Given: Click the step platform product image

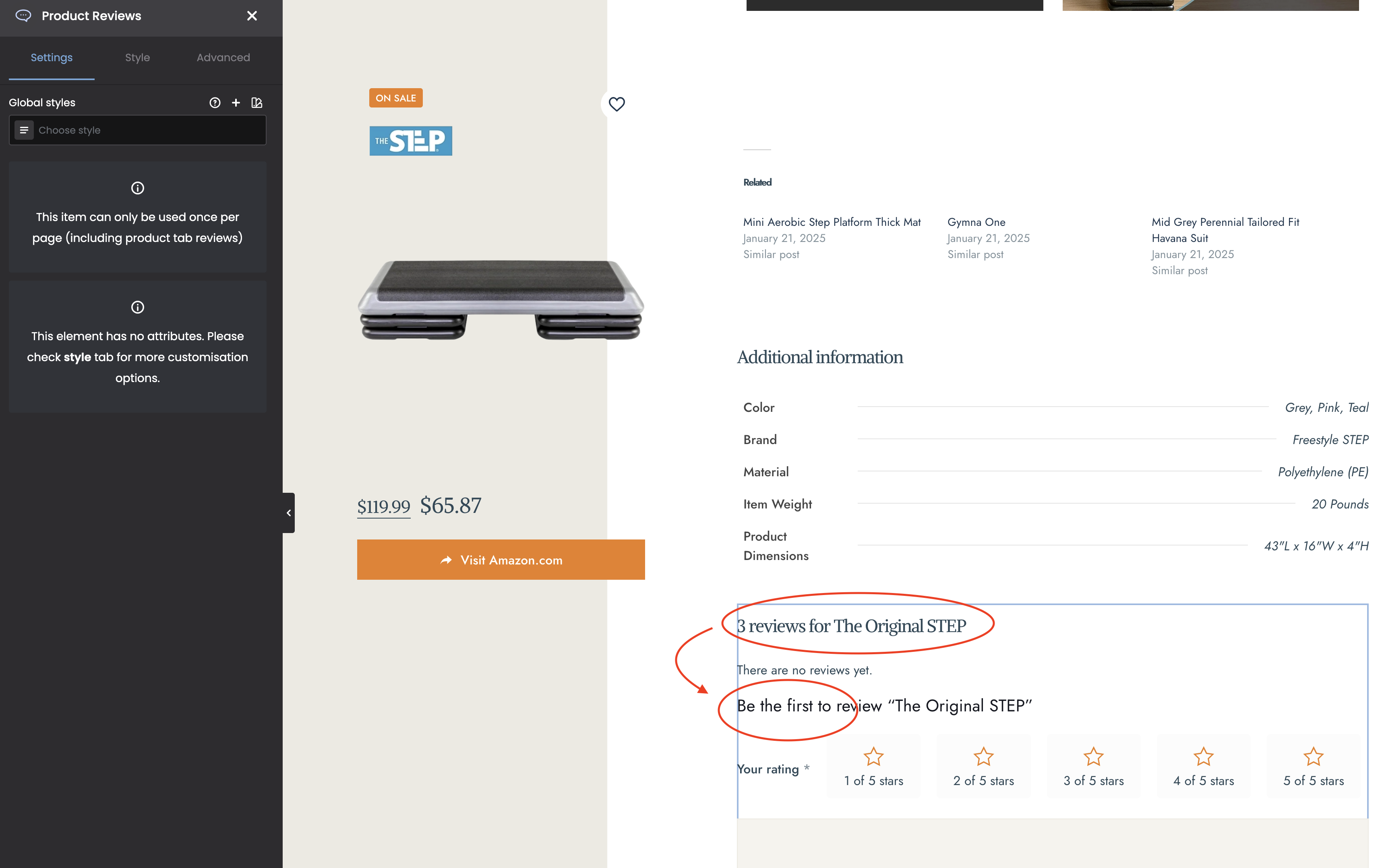Looking at the screenshot, I should tap(501, 300).
